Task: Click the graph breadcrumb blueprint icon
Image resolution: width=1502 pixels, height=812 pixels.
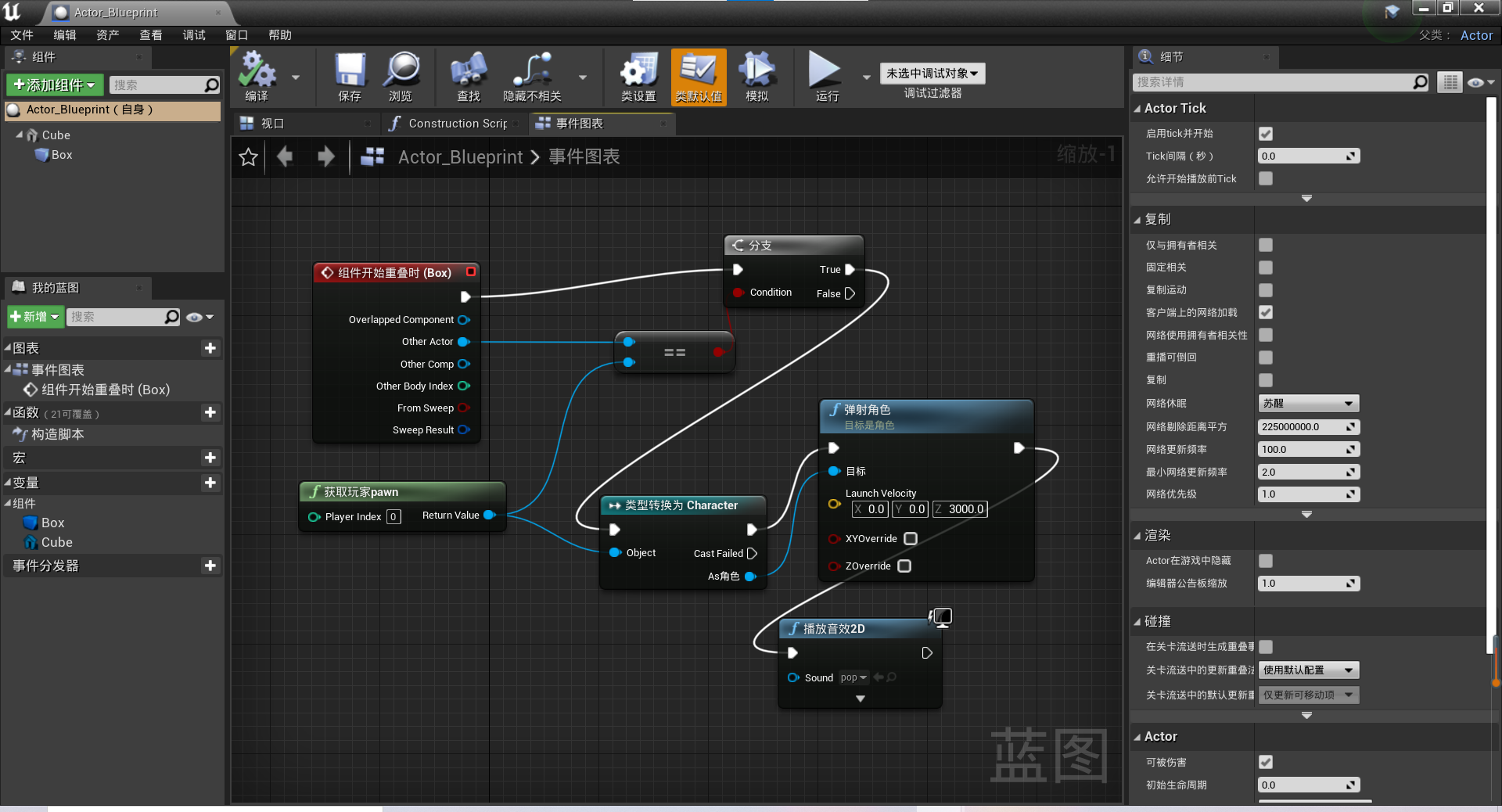Action: [x=372, y=156]
